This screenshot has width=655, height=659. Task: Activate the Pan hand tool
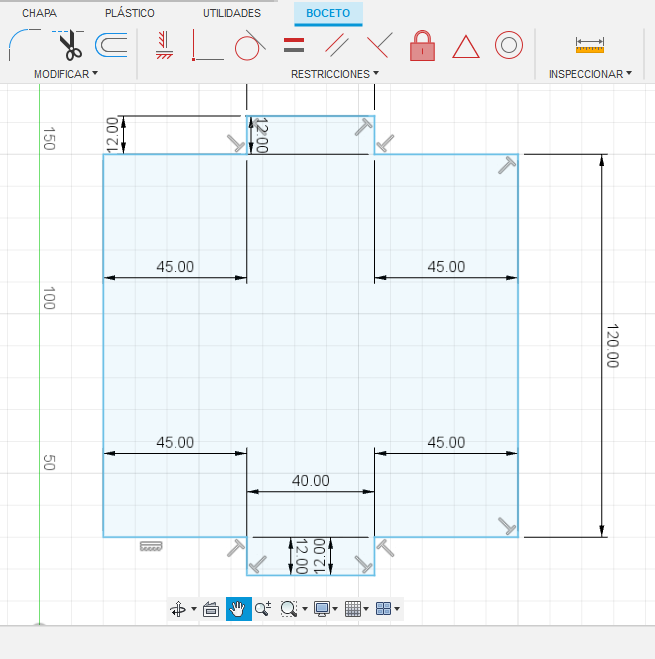click(x=238, y=609)
